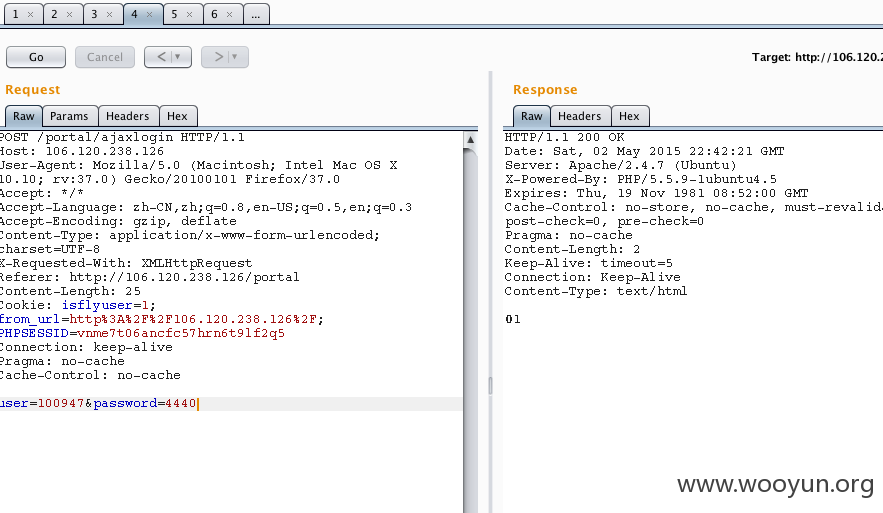Viewport: 883px width, 513px height.
Task: Open the new tab '...' button
Action: 256,14
